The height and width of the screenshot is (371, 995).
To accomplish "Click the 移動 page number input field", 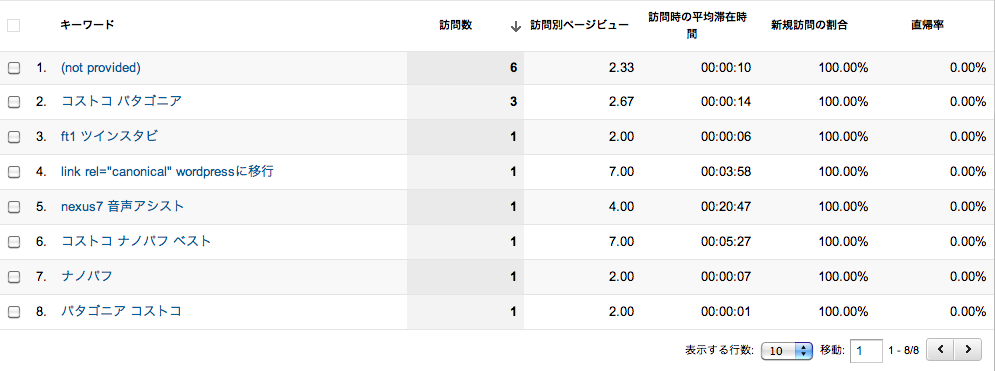I will 867,350.
